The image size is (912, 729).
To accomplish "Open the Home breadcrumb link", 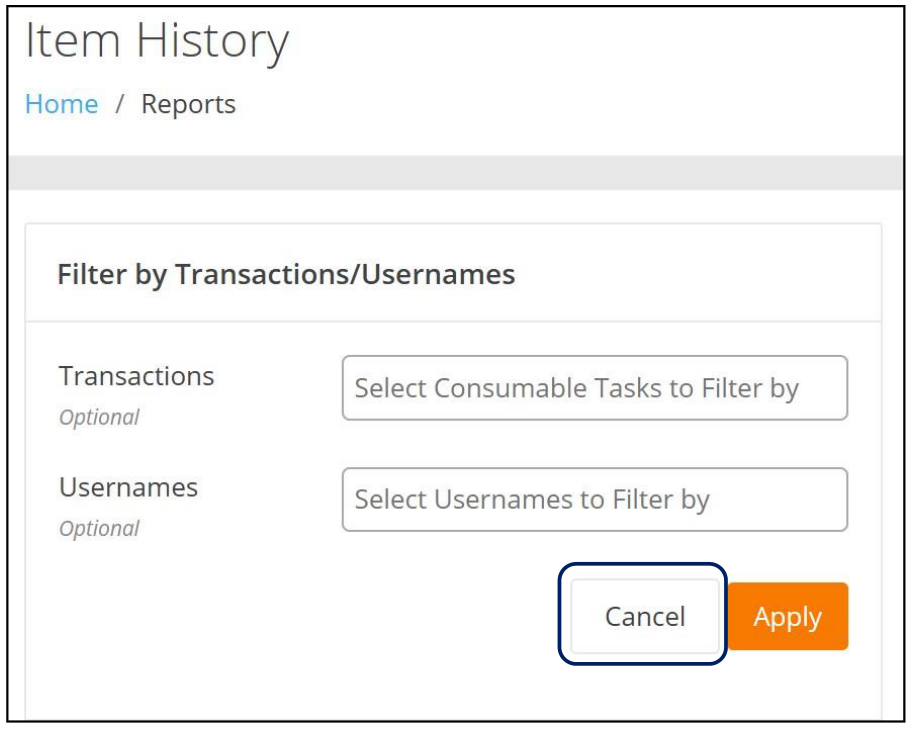I will pos(62,105).
